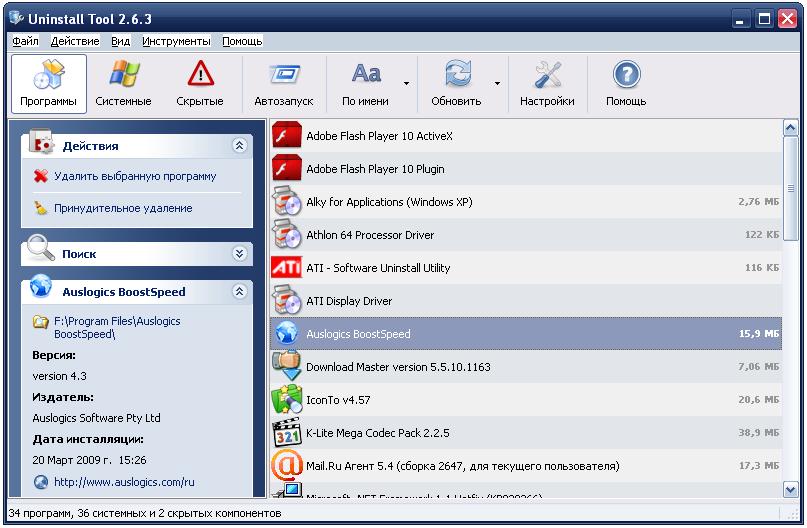Click the Download Master icon
Image resolution: width=807 pixels, height=528 pixels.
click(x=287, y=366)
